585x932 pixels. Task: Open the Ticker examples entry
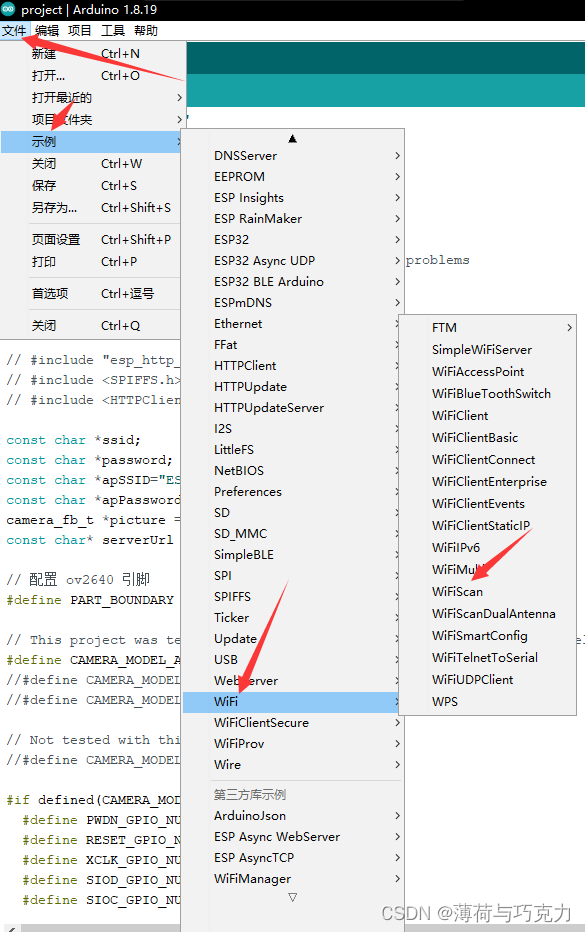[291, 618]
